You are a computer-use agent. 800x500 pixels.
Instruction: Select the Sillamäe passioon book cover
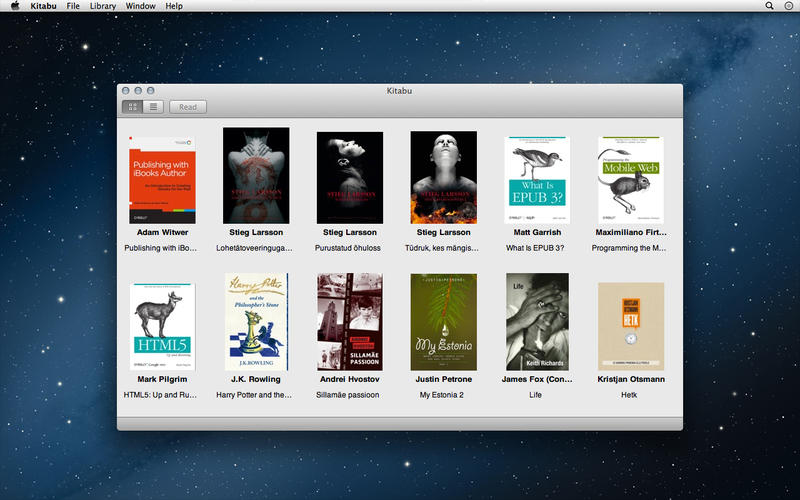349,322
